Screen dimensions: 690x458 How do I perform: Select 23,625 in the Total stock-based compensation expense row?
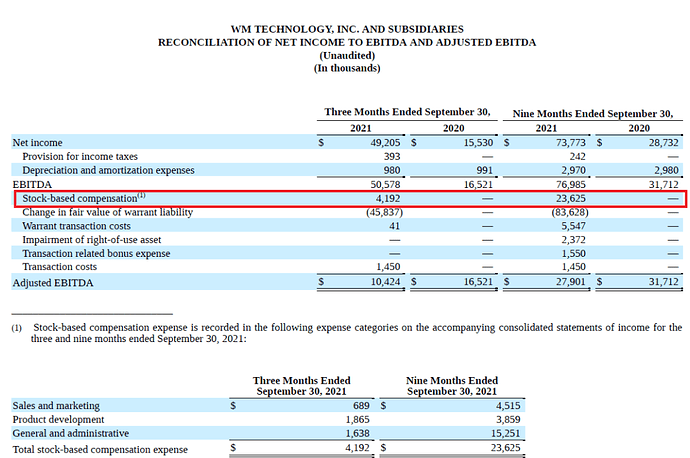pos(506,447)
